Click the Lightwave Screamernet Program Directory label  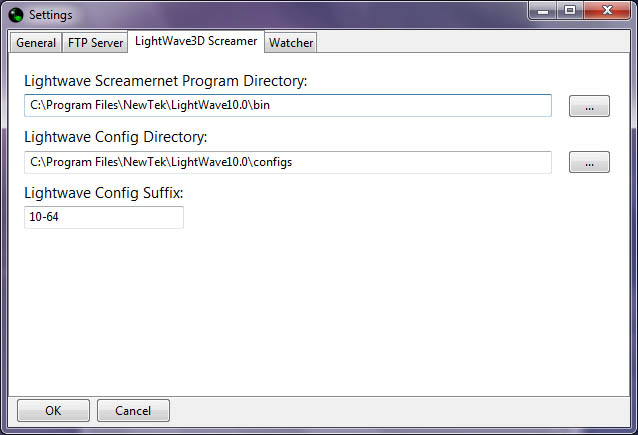click(x=165, y=80)
